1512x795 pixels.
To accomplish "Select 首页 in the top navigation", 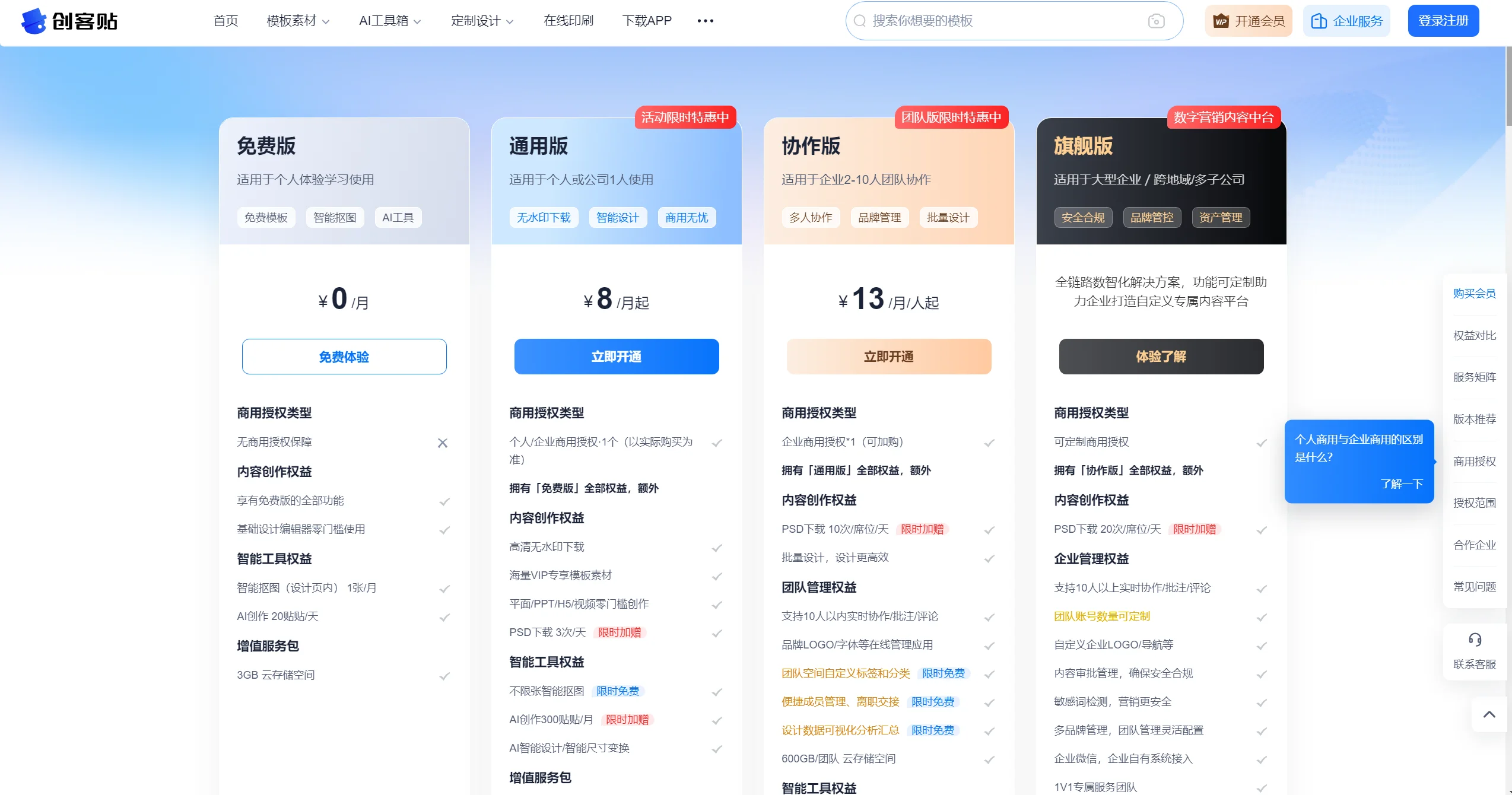I will [225, 20].
